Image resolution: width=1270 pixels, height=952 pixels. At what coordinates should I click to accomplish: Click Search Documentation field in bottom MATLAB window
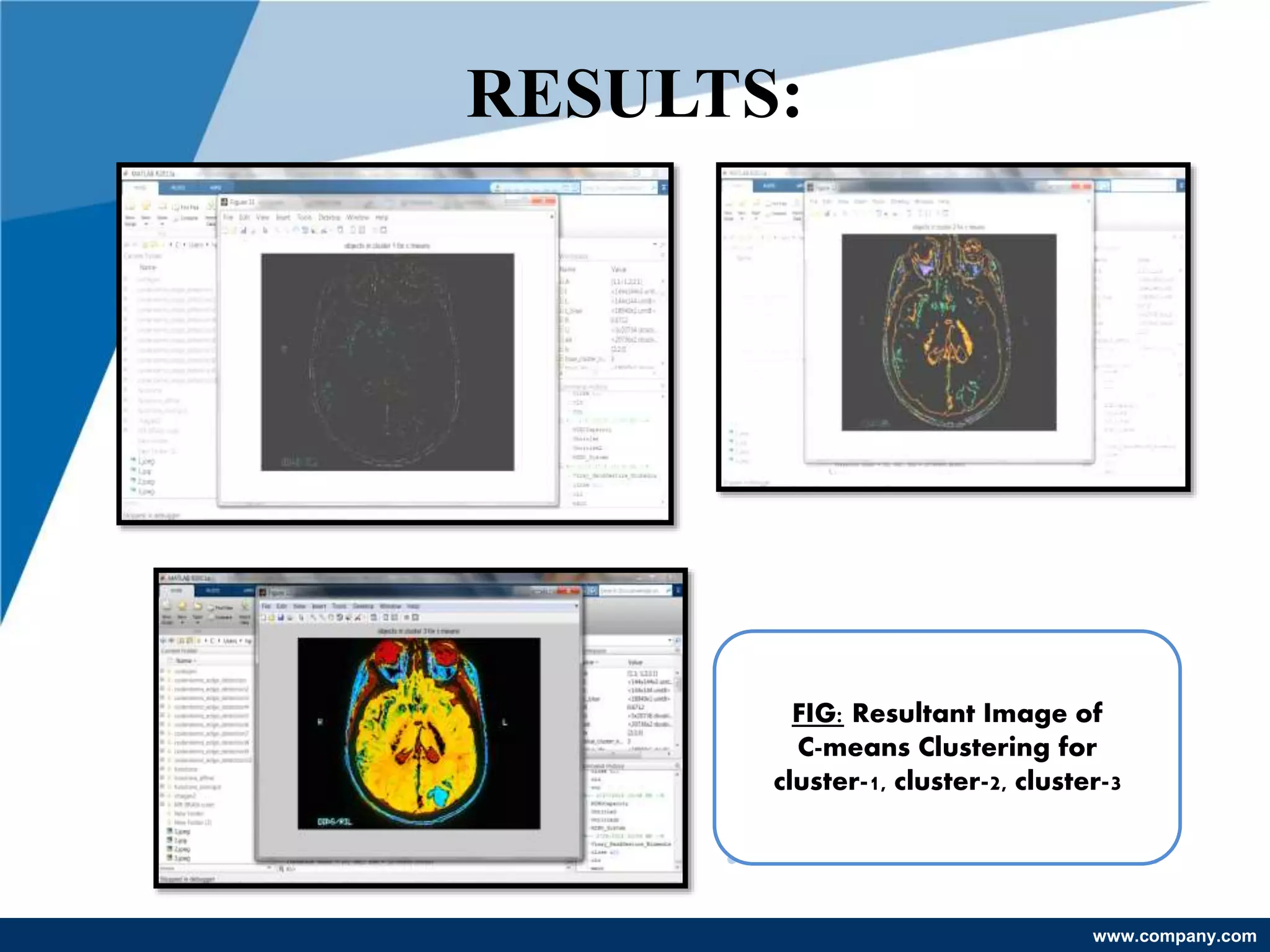click(x=634, y=591)
